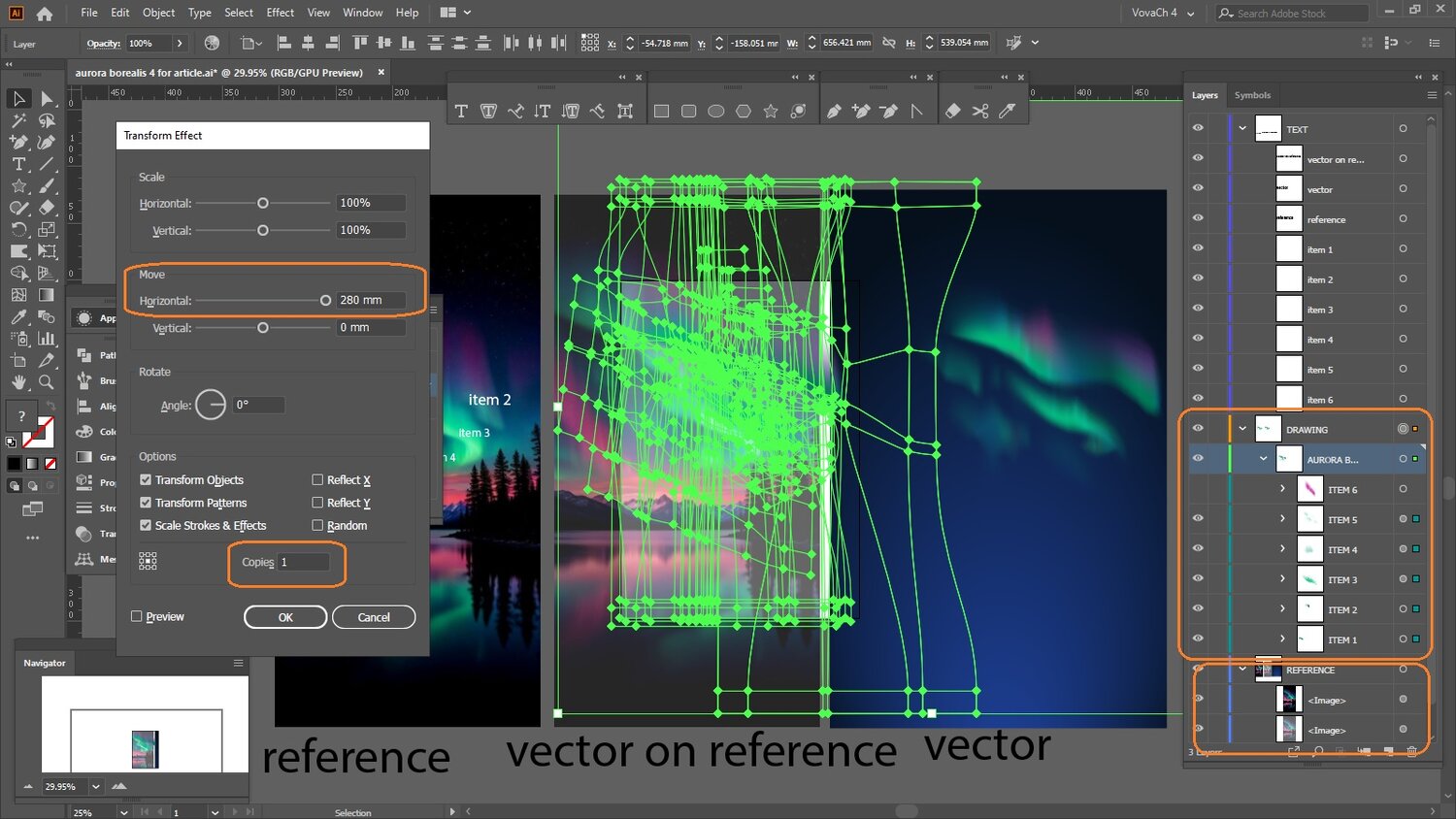Select the Ellipse tool in floating toolbar
The image size is (1456, 819).
tap(716, 112)
